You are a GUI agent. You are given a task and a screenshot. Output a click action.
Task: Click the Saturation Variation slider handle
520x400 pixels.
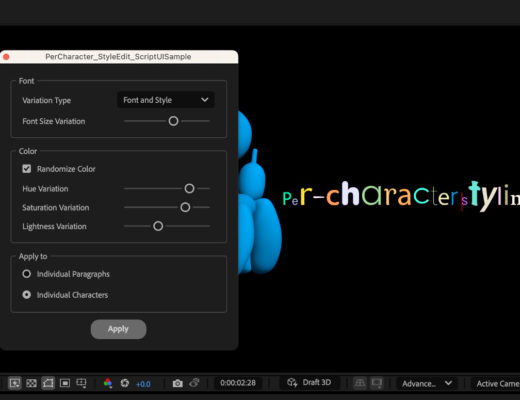[185, 207]
